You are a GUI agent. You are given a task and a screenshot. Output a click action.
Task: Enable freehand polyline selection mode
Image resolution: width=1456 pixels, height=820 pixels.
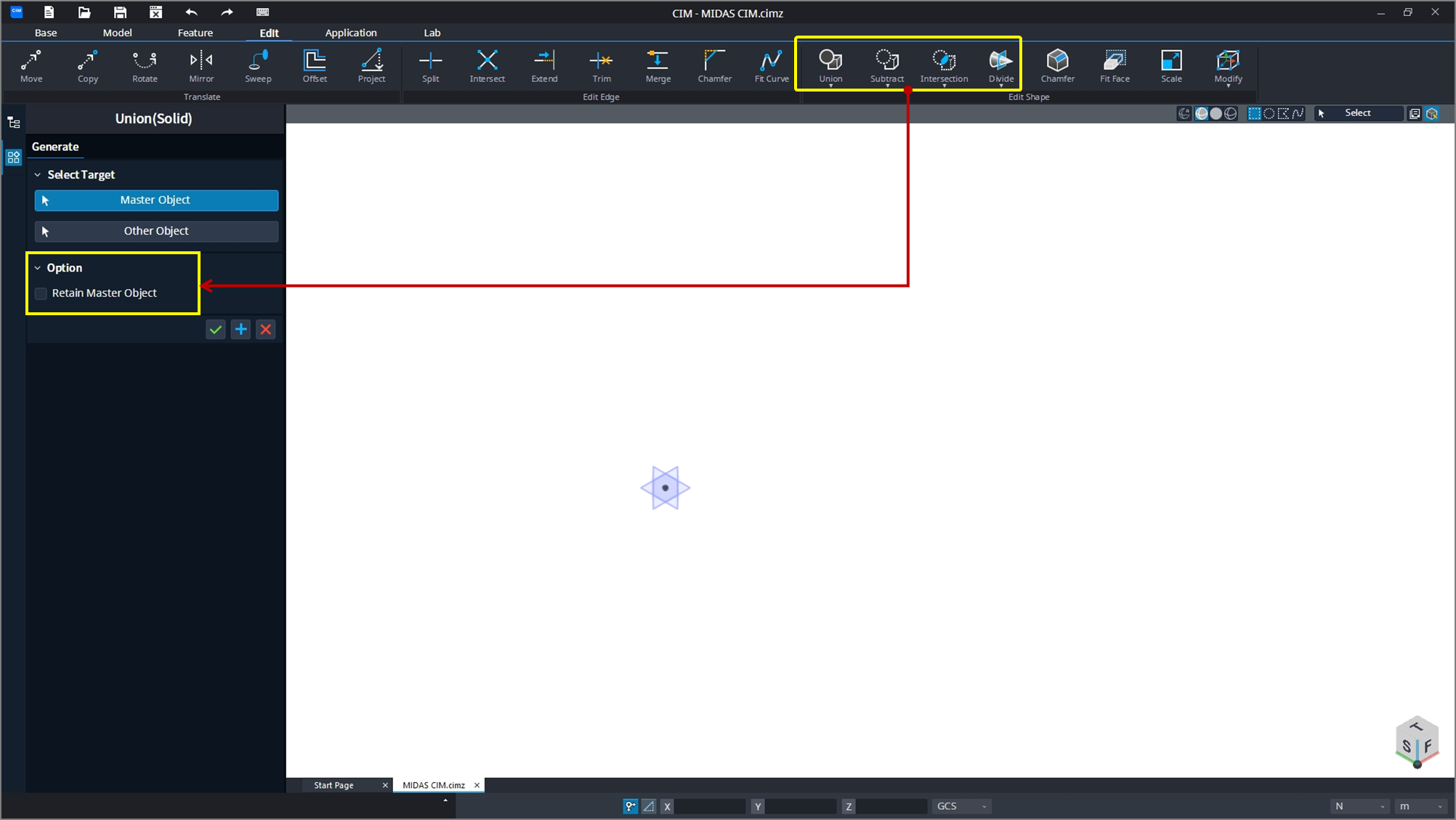pos(1298,113)
